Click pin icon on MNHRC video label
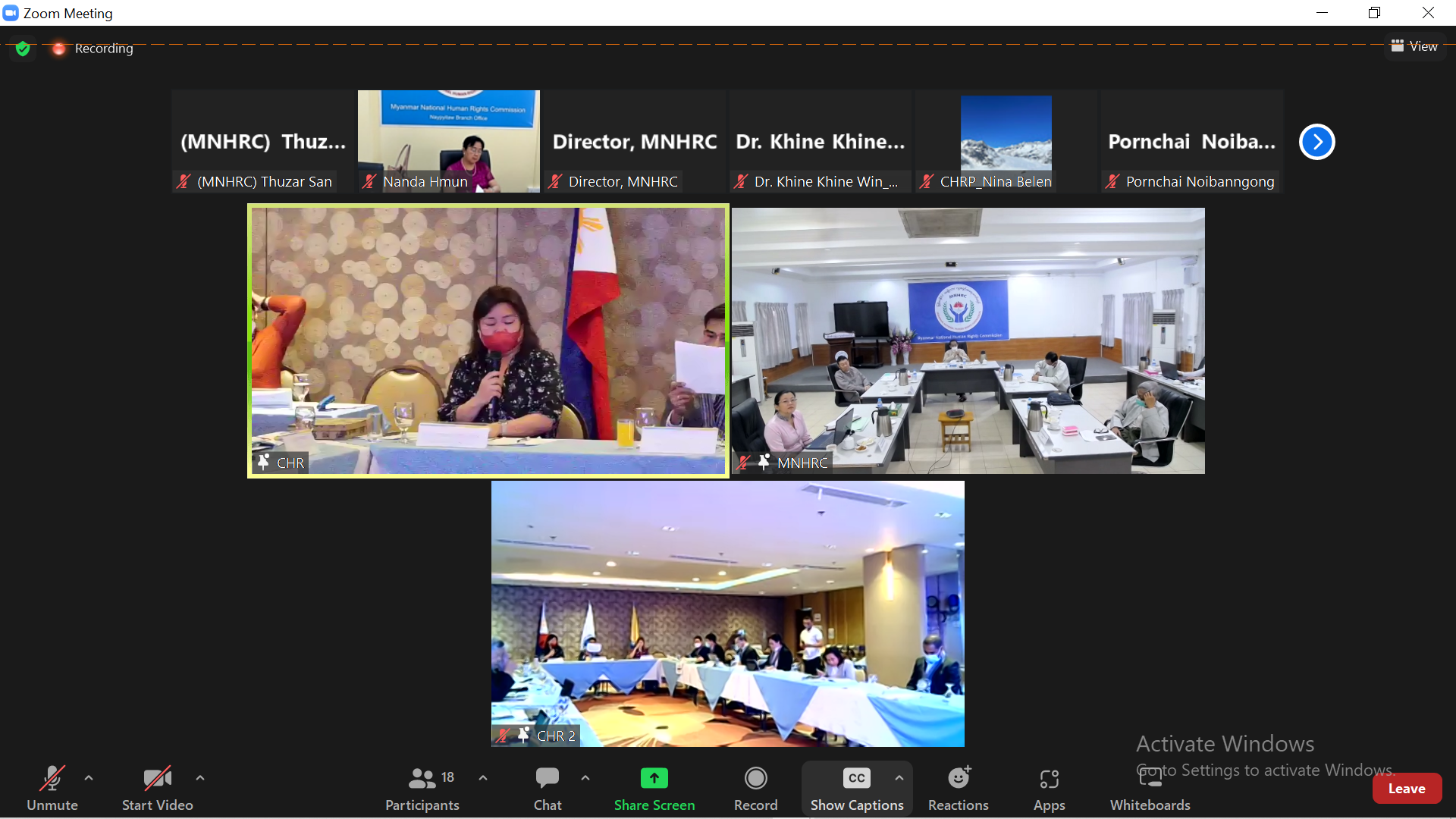 [764, 462]
